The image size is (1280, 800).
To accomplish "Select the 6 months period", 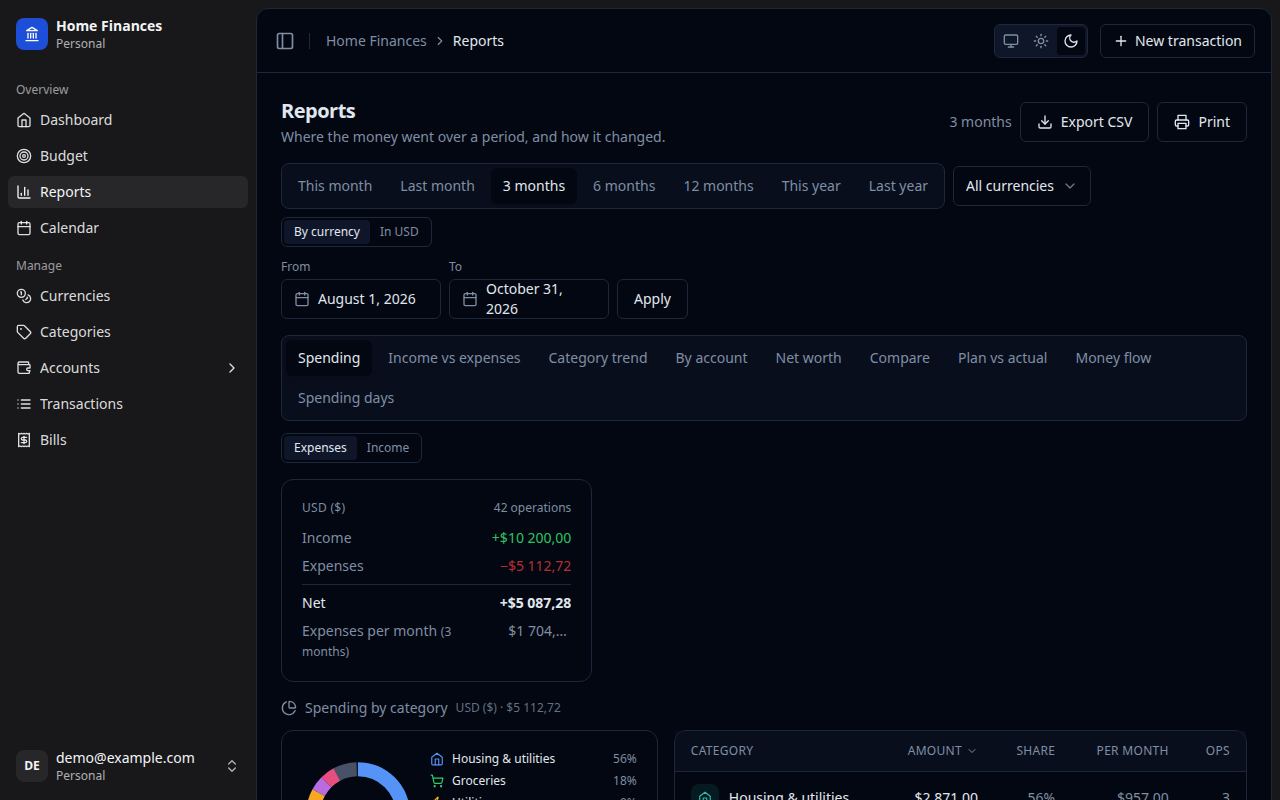I will (624, 186).
